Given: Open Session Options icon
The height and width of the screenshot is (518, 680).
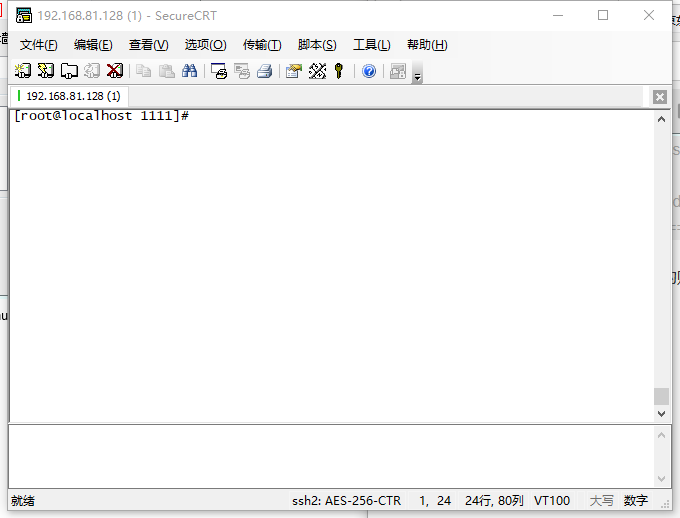Looking at the screenshot, I should coord(294,71).
